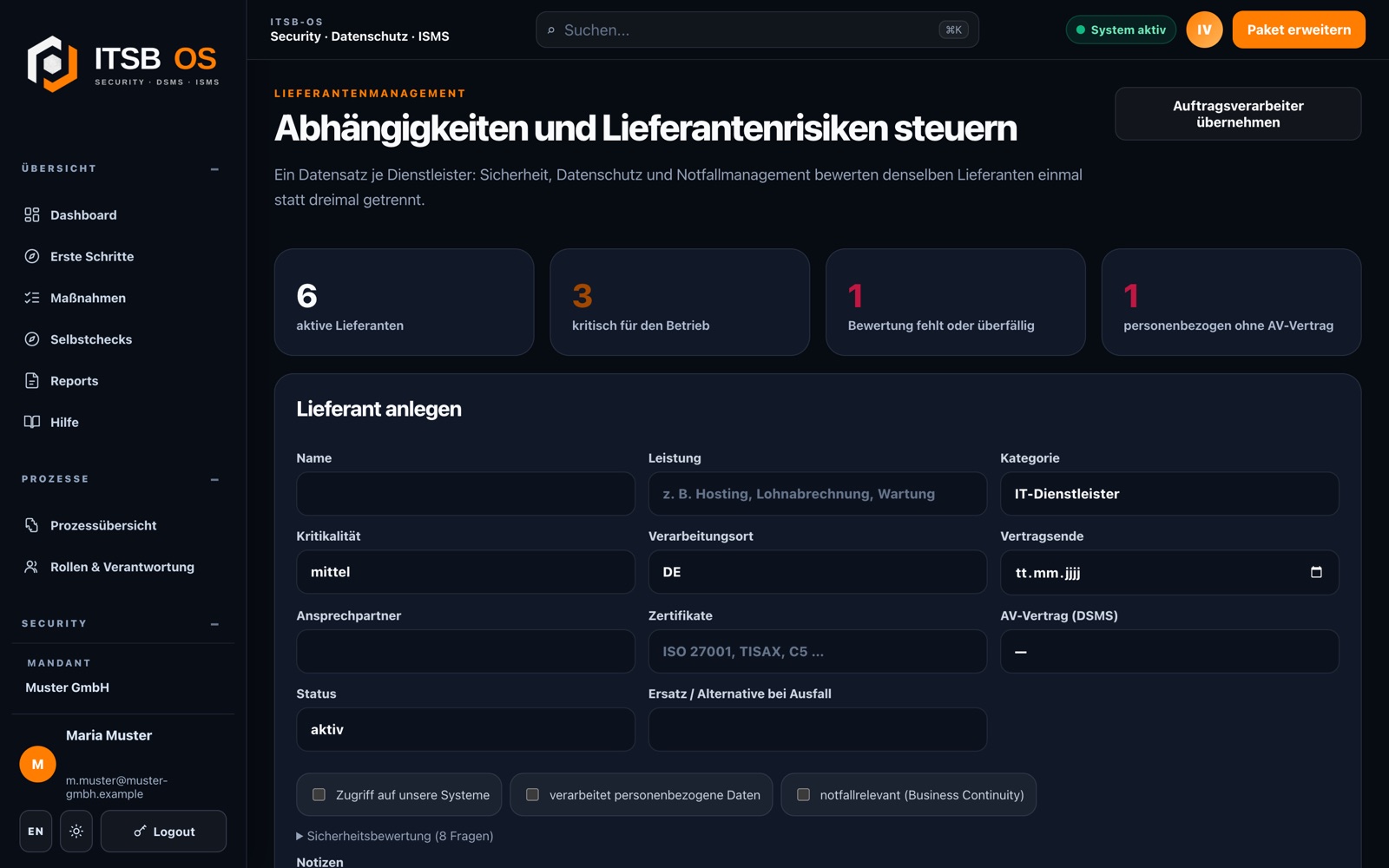Click the Name input field

point(465,494)
